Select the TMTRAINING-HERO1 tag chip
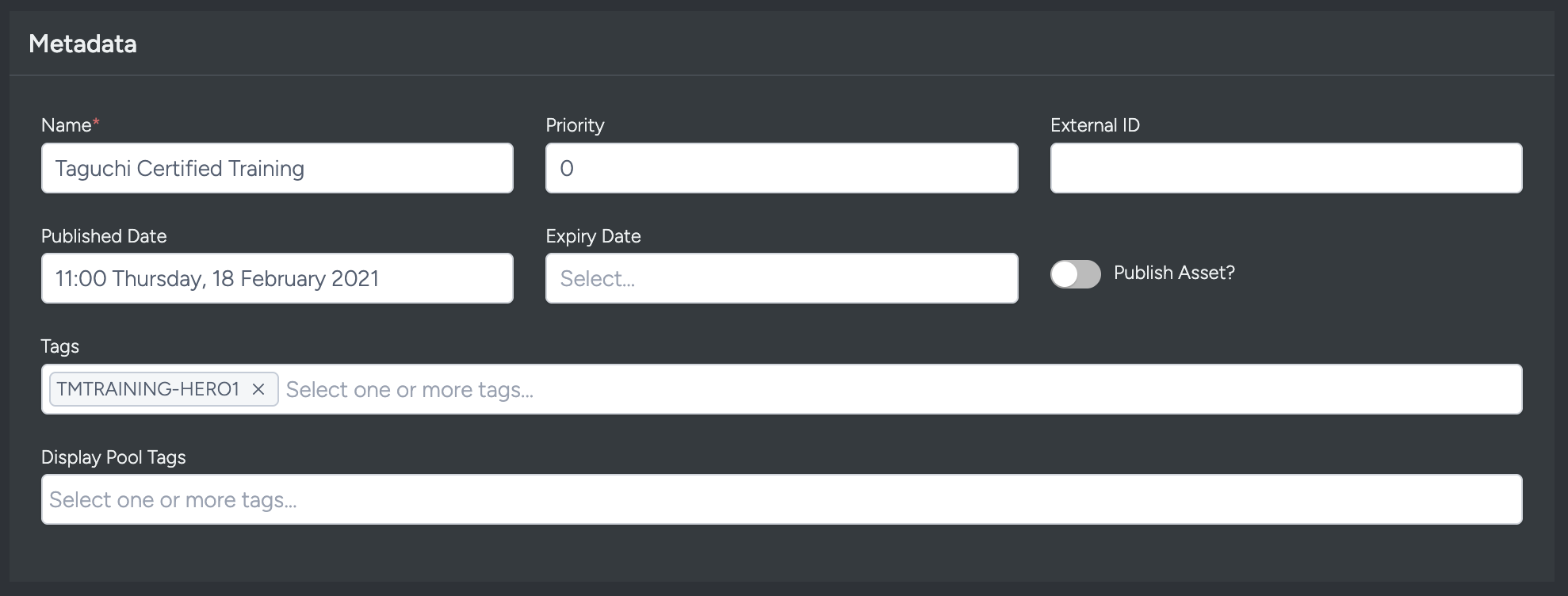 coord(147,389)
